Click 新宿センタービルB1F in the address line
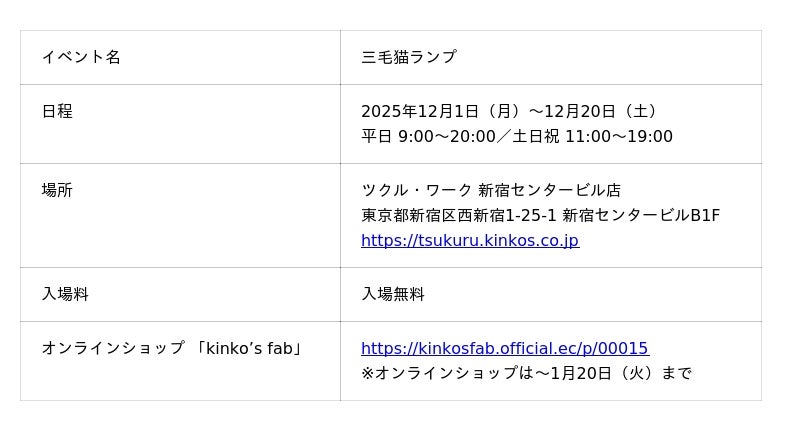Image resolution: width=800 pixels, height=431 pixels. click(641, 215)
